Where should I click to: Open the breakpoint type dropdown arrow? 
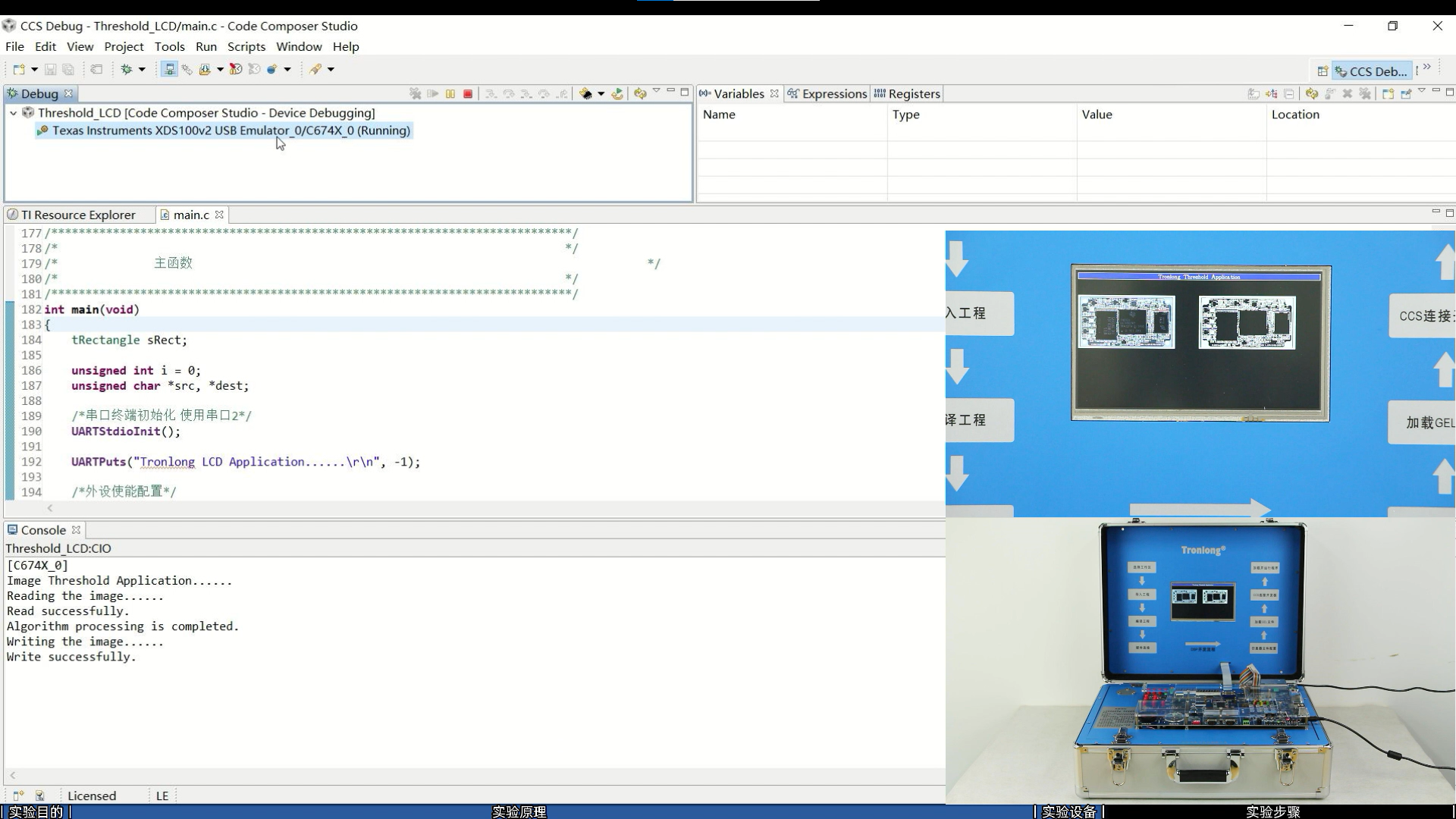[x=287, y=69]
